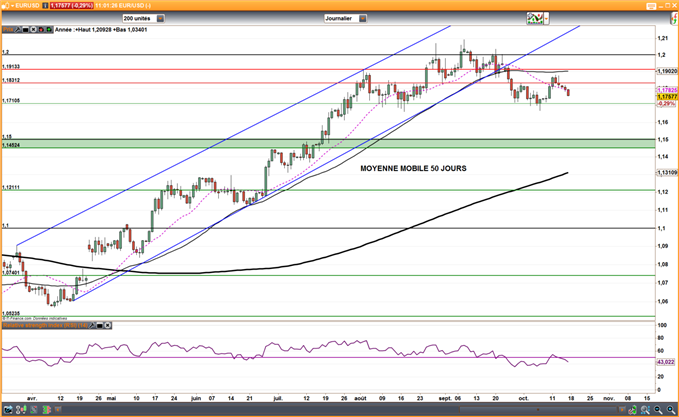Zoom in with the rightmost magnifier

(671, 409)
